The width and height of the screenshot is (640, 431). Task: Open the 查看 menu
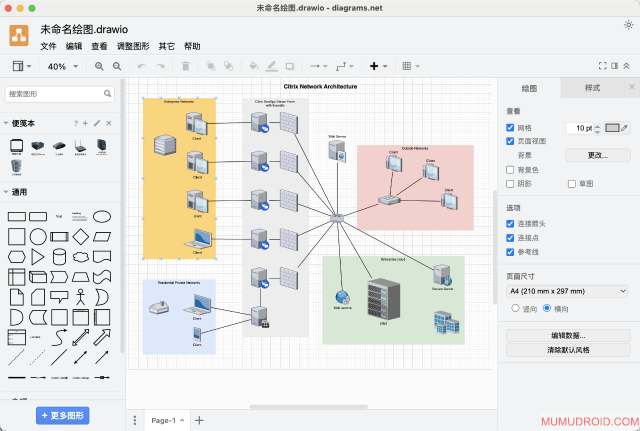point(99,46)
